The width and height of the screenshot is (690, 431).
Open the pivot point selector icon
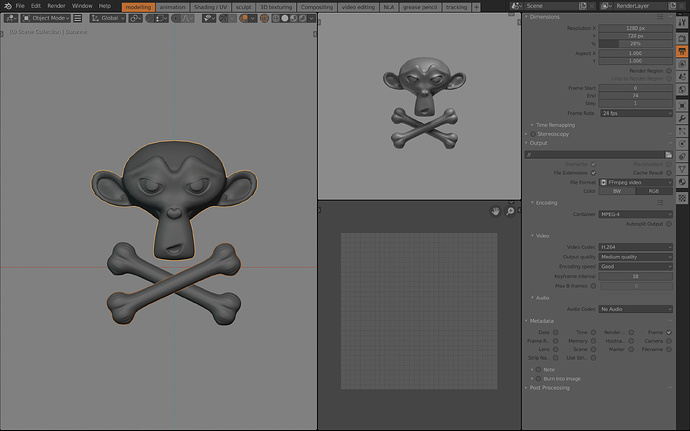click(x=136, y=18)
